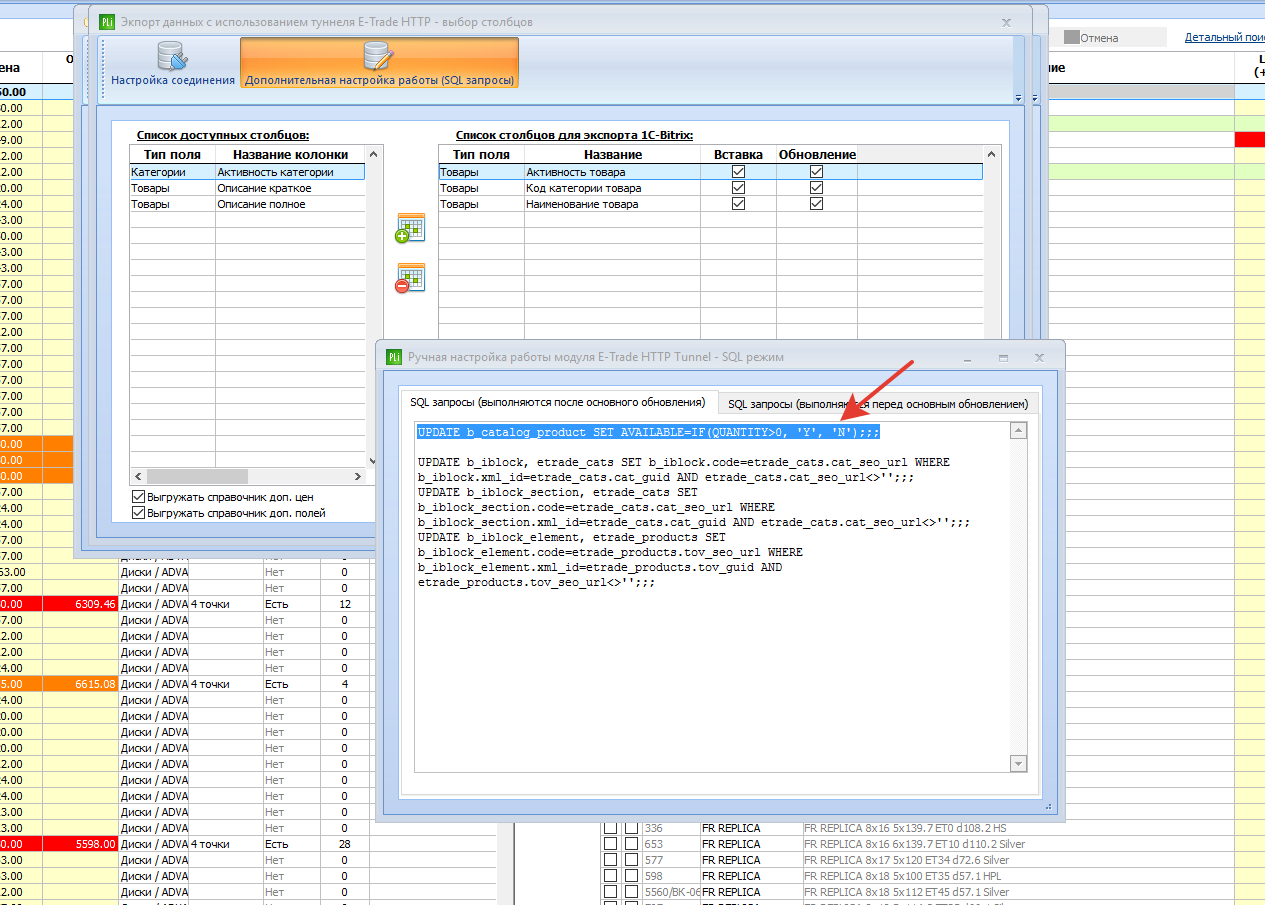
Task: Click Обновление column header
Action: tap(817, 154)
